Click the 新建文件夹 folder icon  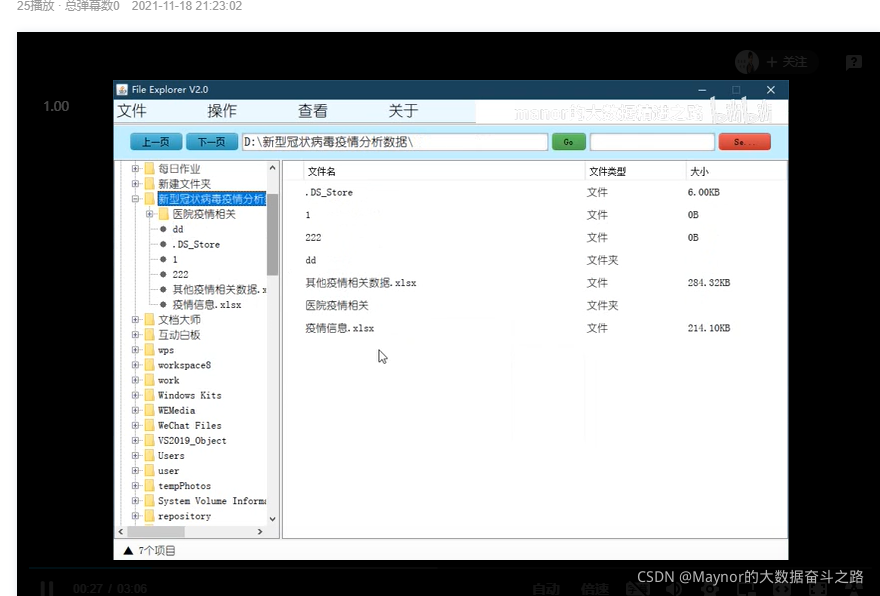coord(149,184)
